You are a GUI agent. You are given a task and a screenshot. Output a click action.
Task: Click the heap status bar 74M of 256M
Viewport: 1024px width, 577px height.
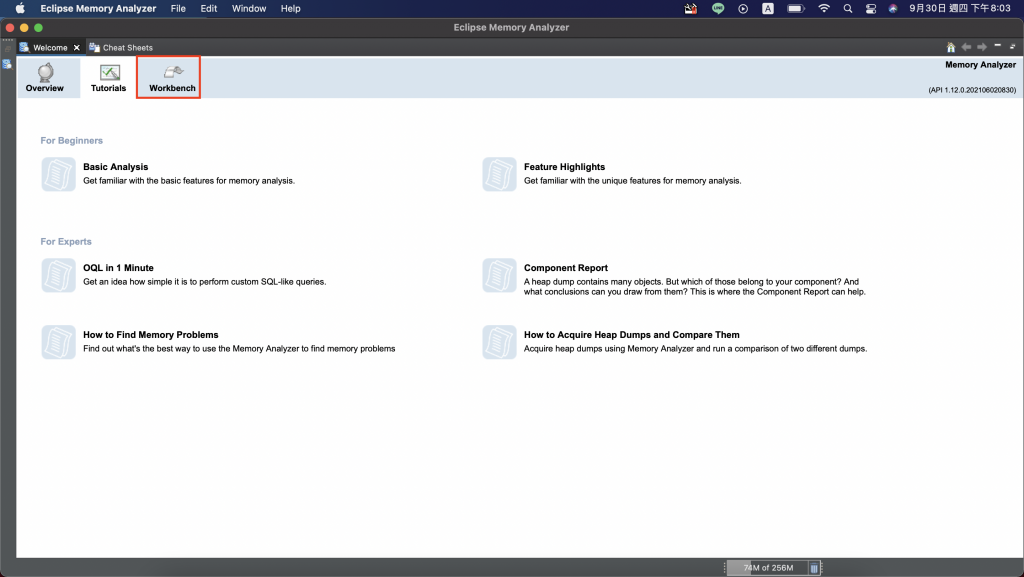point(768,568)
